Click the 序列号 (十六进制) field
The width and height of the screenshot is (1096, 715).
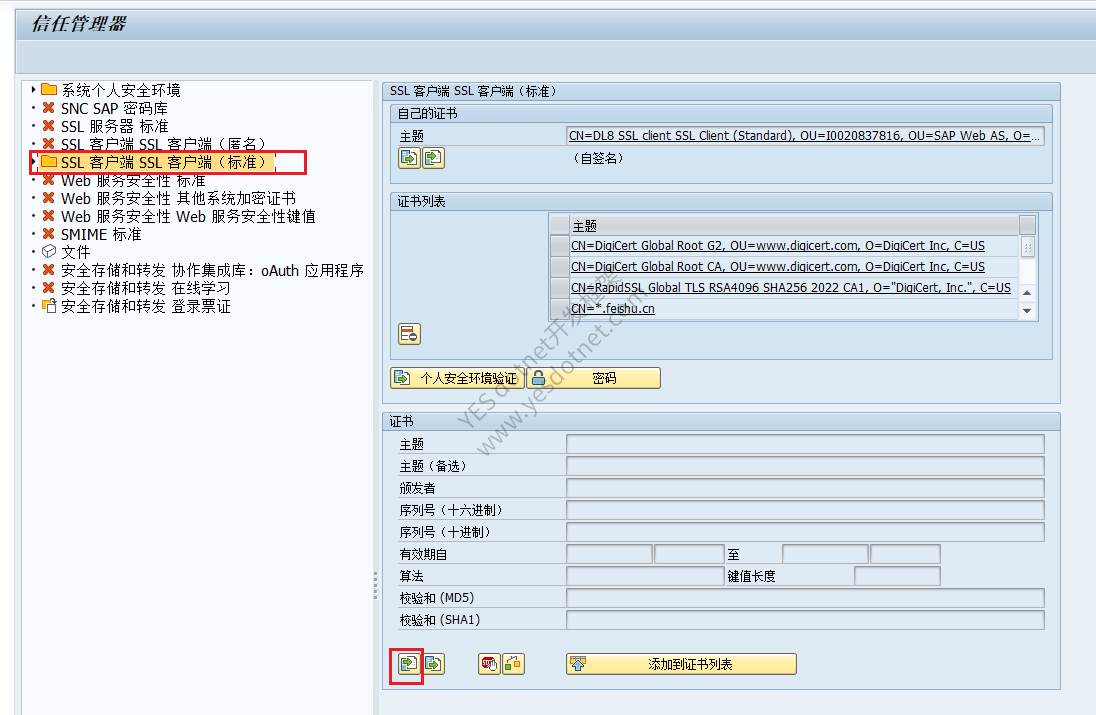click(x=805, y=510)
